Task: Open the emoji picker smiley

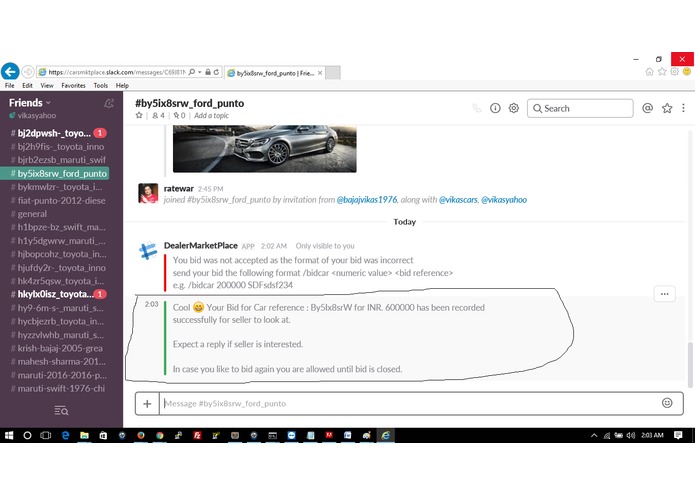Action: [x=667, y=403]
